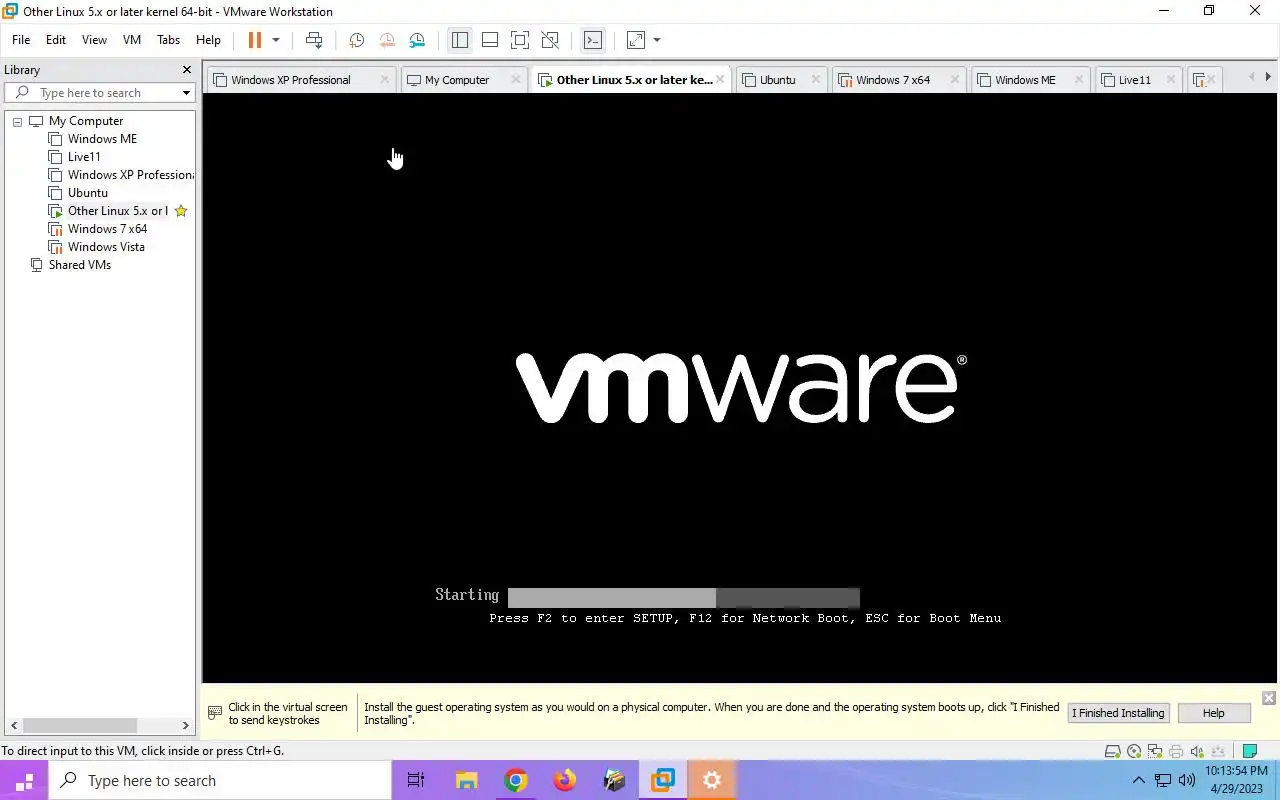Close the Other Linux 5.x tab
Screen dimensions: 1280x800
pyautogui.click(x=720, y=80)
